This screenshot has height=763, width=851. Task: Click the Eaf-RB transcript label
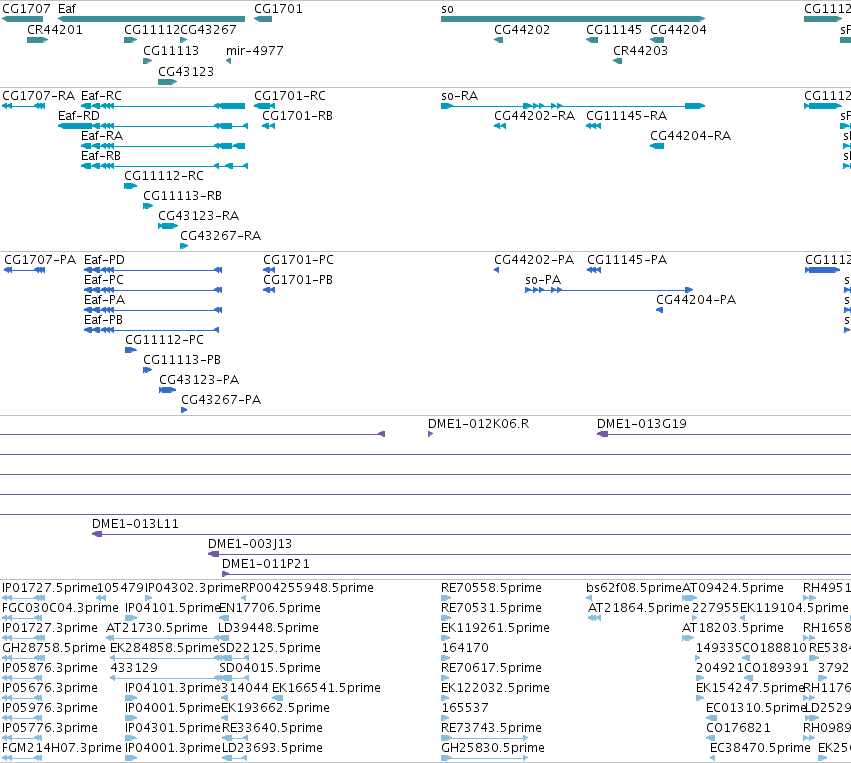pos(101,156)
